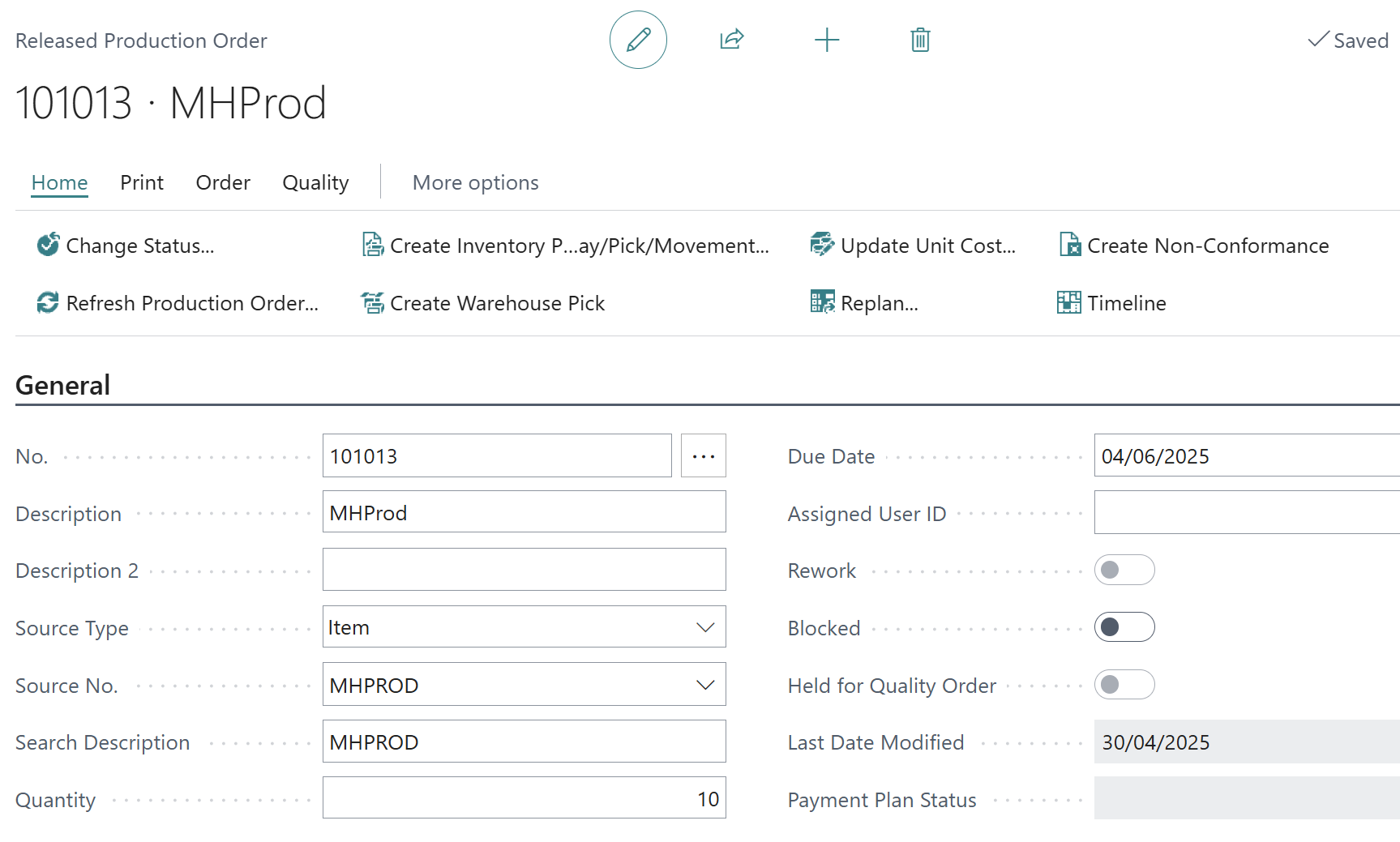Open the No. field ellipsis lookup
This screenshot has height=842, width=1400.
(703, 456)
